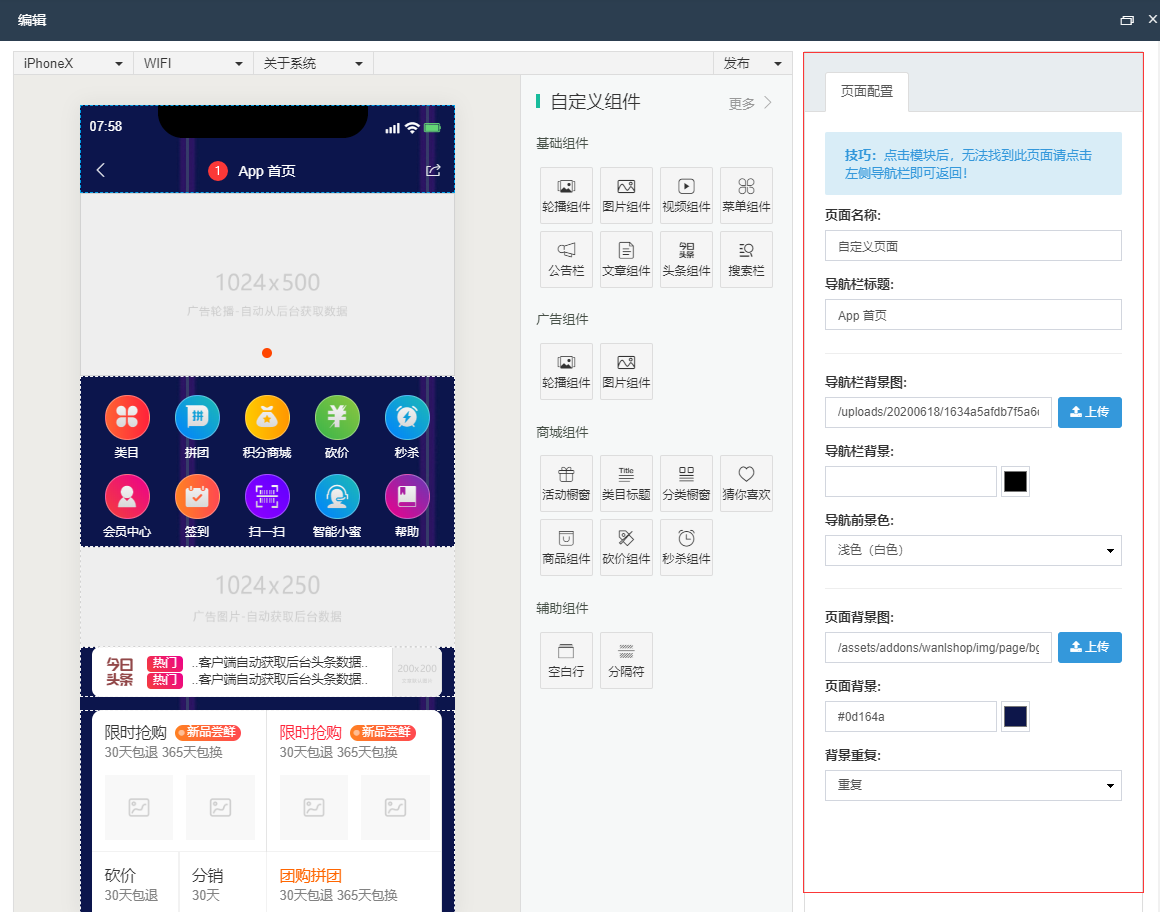Add the 视频组件 video component

click(x=686, y=195)
